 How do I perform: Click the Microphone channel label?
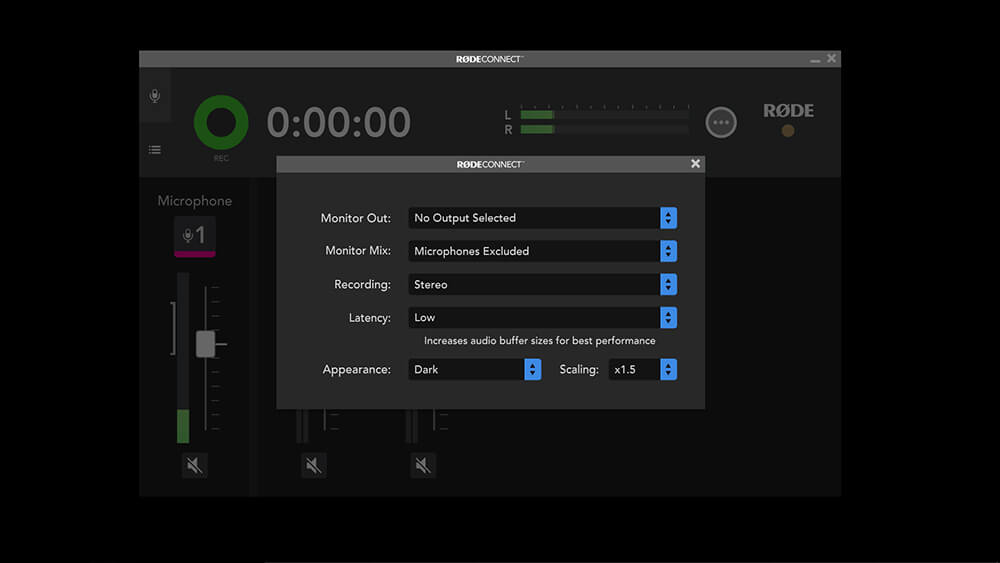coord(195,201)
